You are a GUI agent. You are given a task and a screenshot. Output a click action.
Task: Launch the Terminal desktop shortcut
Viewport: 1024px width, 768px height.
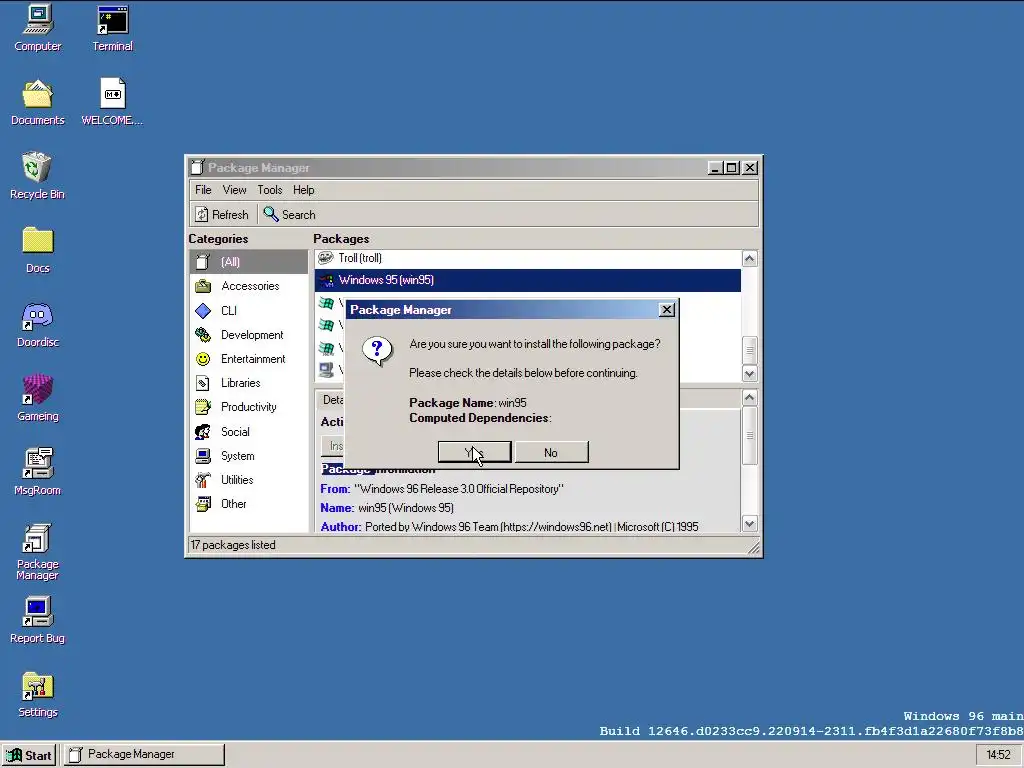click(x=112, y=27)
